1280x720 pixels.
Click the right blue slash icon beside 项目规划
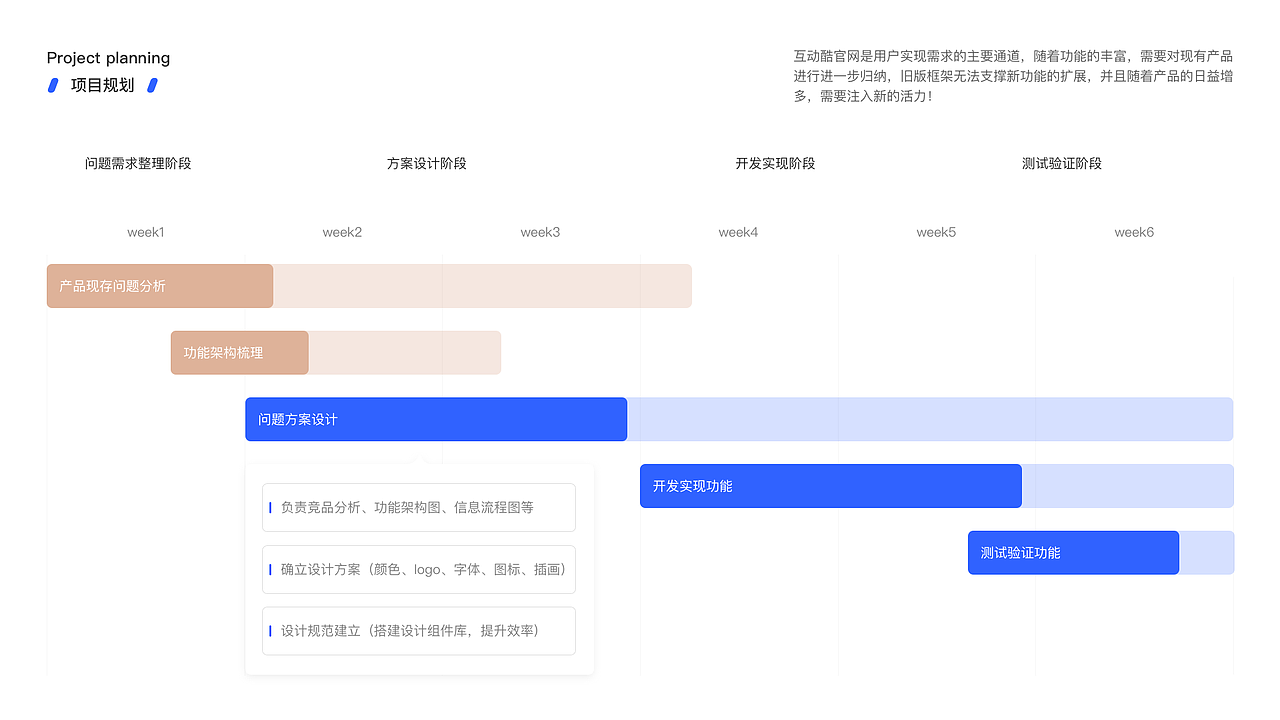(152, 85)
